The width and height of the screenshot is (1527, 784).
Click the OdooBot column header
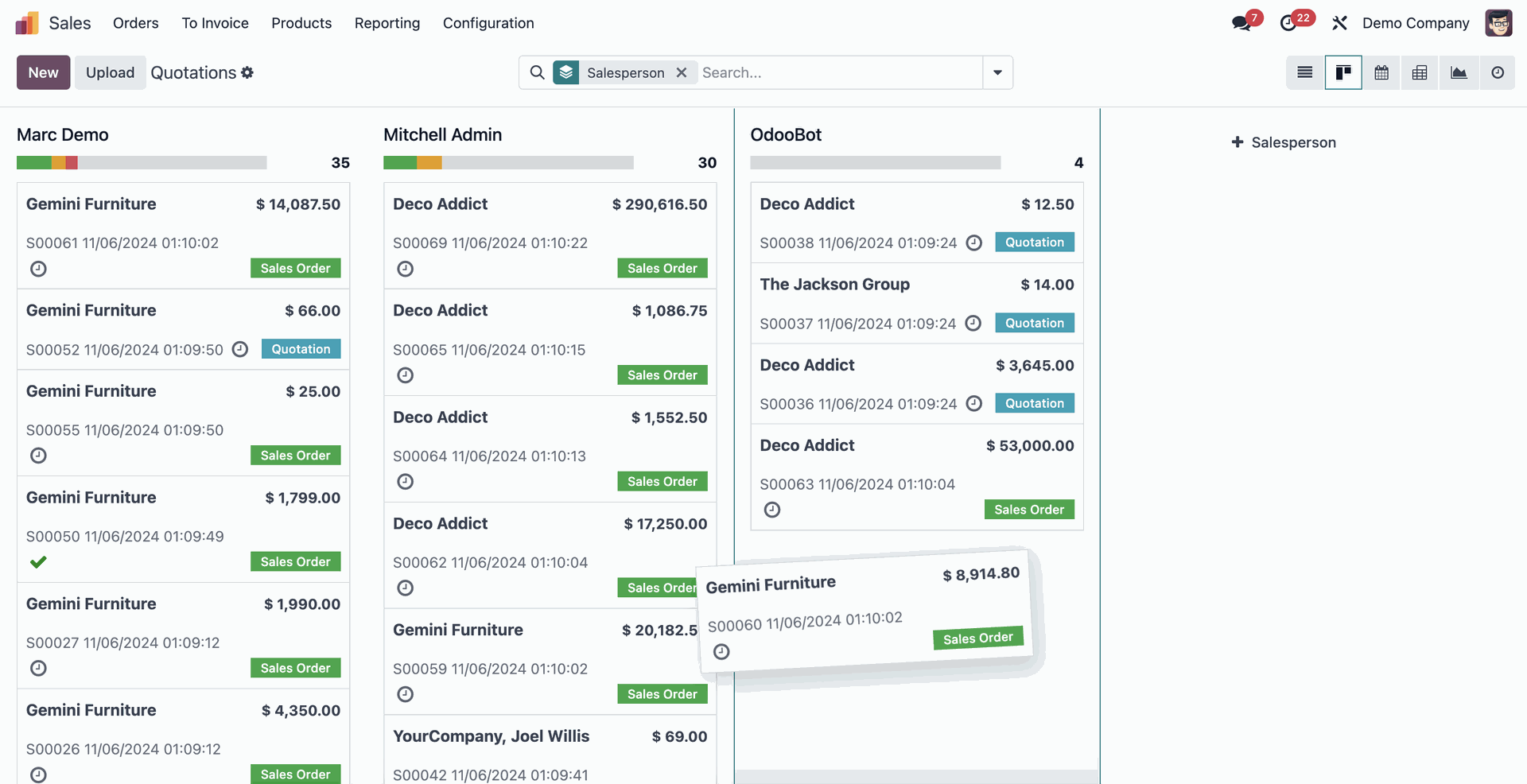pos(786,134)
